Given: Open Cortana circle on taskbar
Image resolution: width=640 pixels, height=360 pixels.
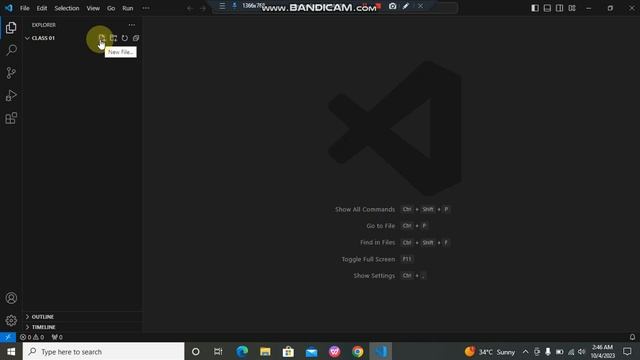Looking at the screenshot, I should coord(196,351).
